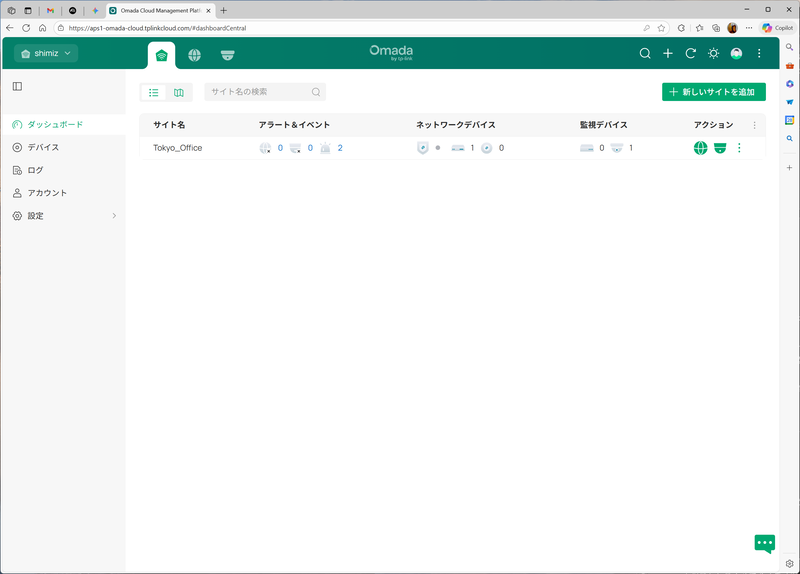Click the plus add icon in header
The height and width of the screenshot is (574, 800).
tap(668, 53)
